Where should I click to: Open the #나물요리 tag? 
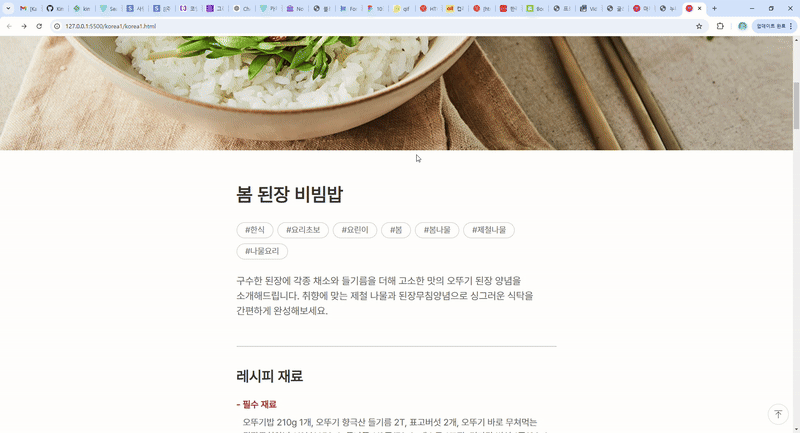pos(262,251)
